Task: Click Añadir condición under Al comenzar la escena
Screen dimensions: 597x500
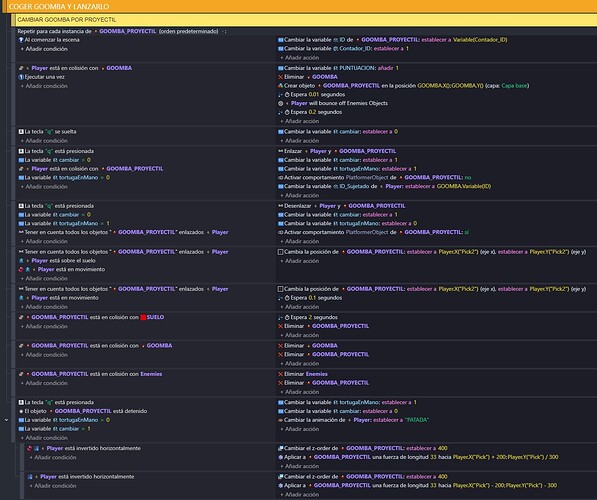Action: click(x=46, y=49)
